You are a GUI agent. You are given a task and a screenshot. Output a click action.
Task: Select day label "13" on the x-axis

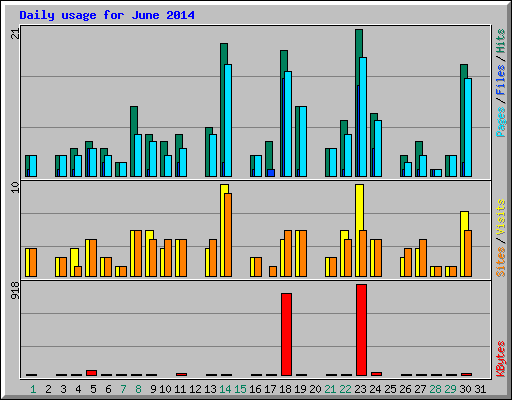pos(210,389)
